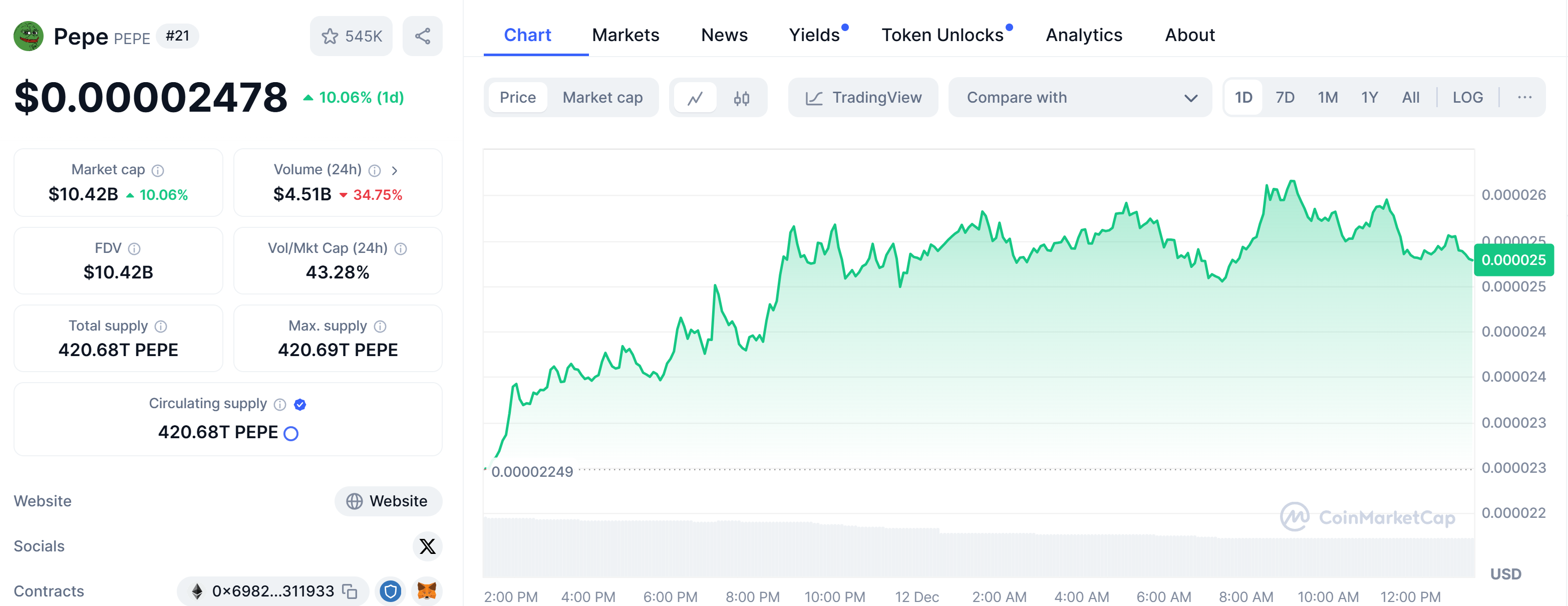
Task: Click the Website link button
Action: point(388,501)
